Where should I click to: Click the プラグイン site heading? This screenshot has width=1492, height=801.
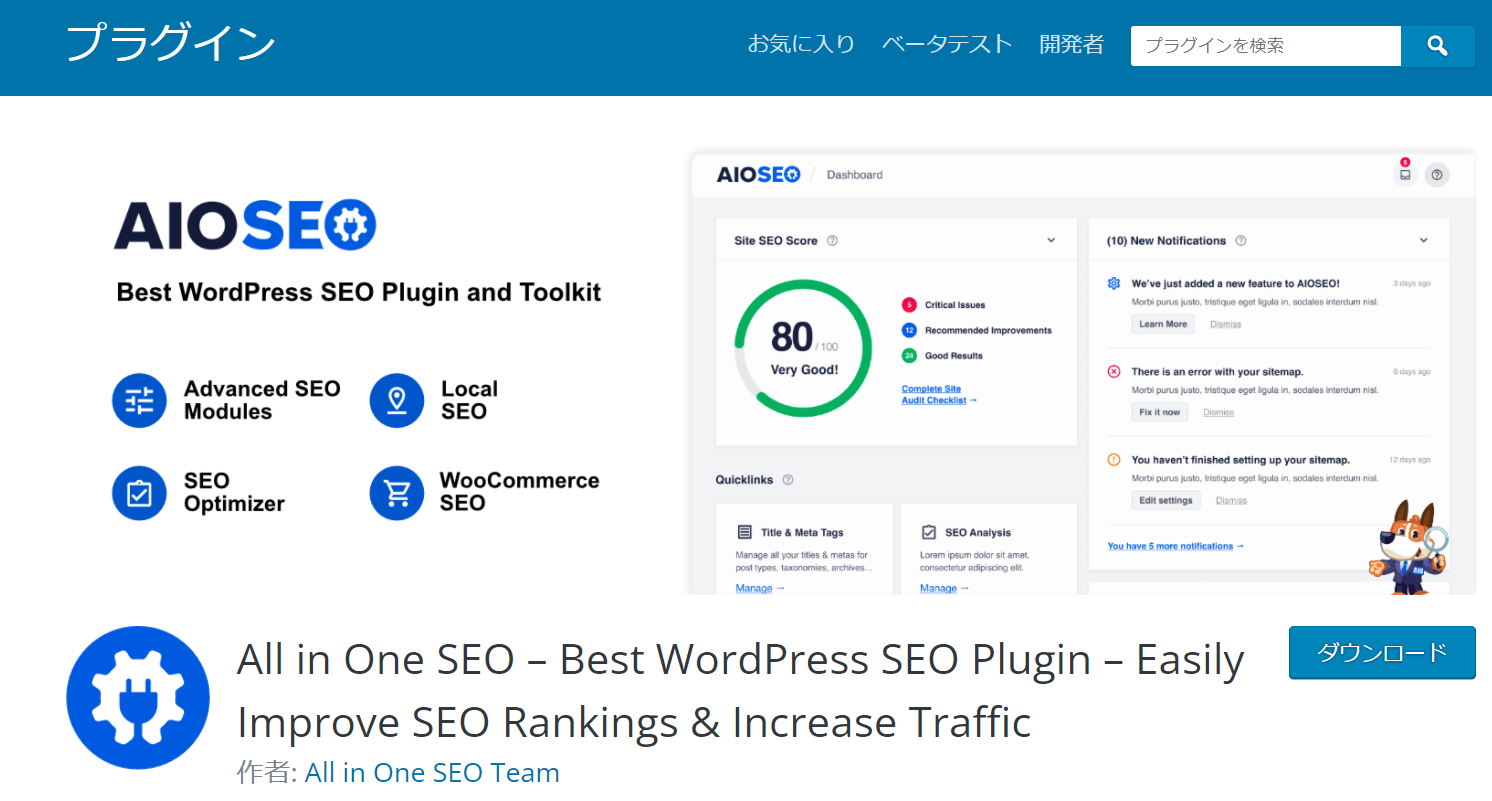pyautogui.click(x=170, y=45)
